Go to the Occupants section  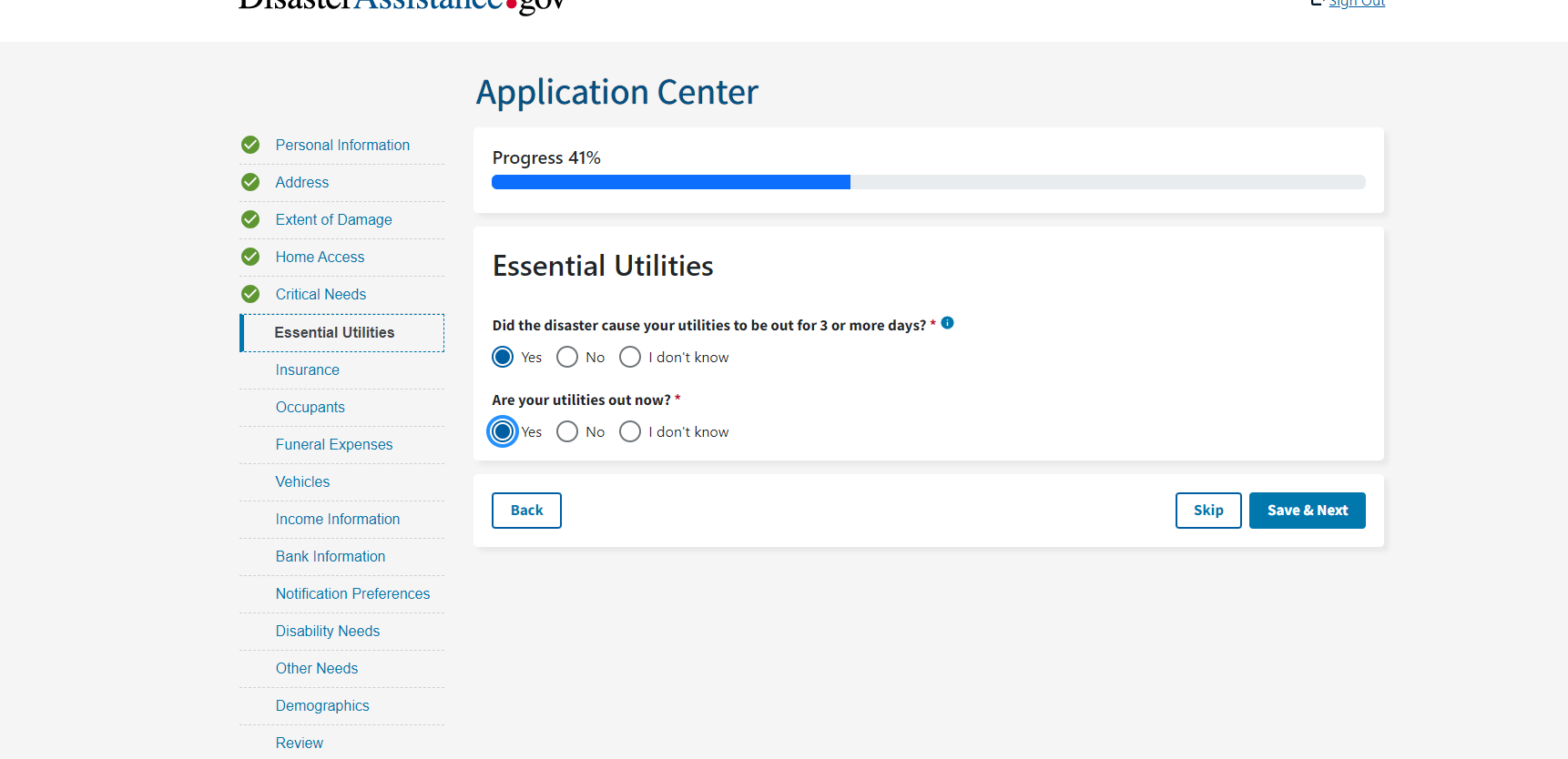[x=311, y=407]
